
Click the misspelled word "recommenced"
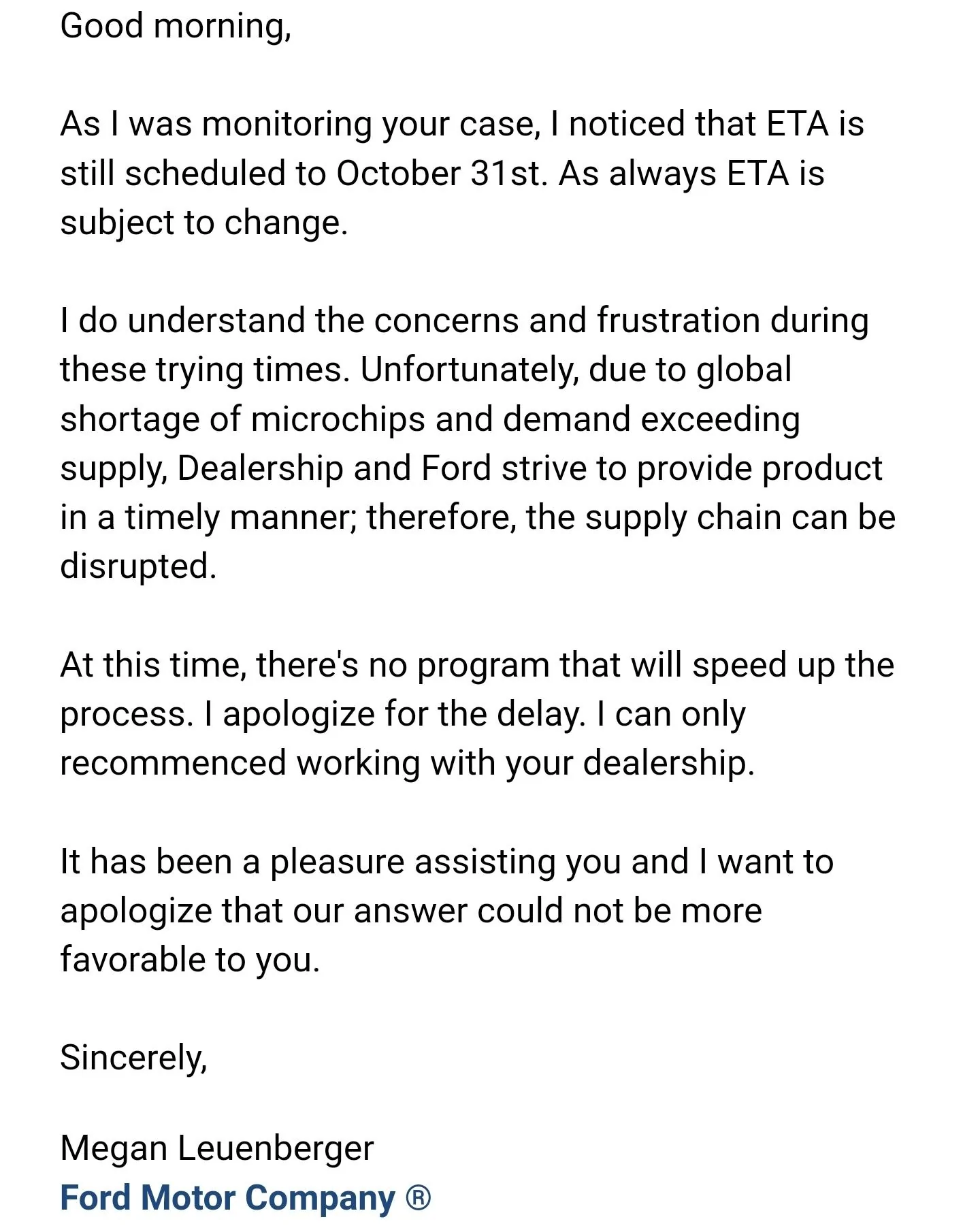[173, 763]
